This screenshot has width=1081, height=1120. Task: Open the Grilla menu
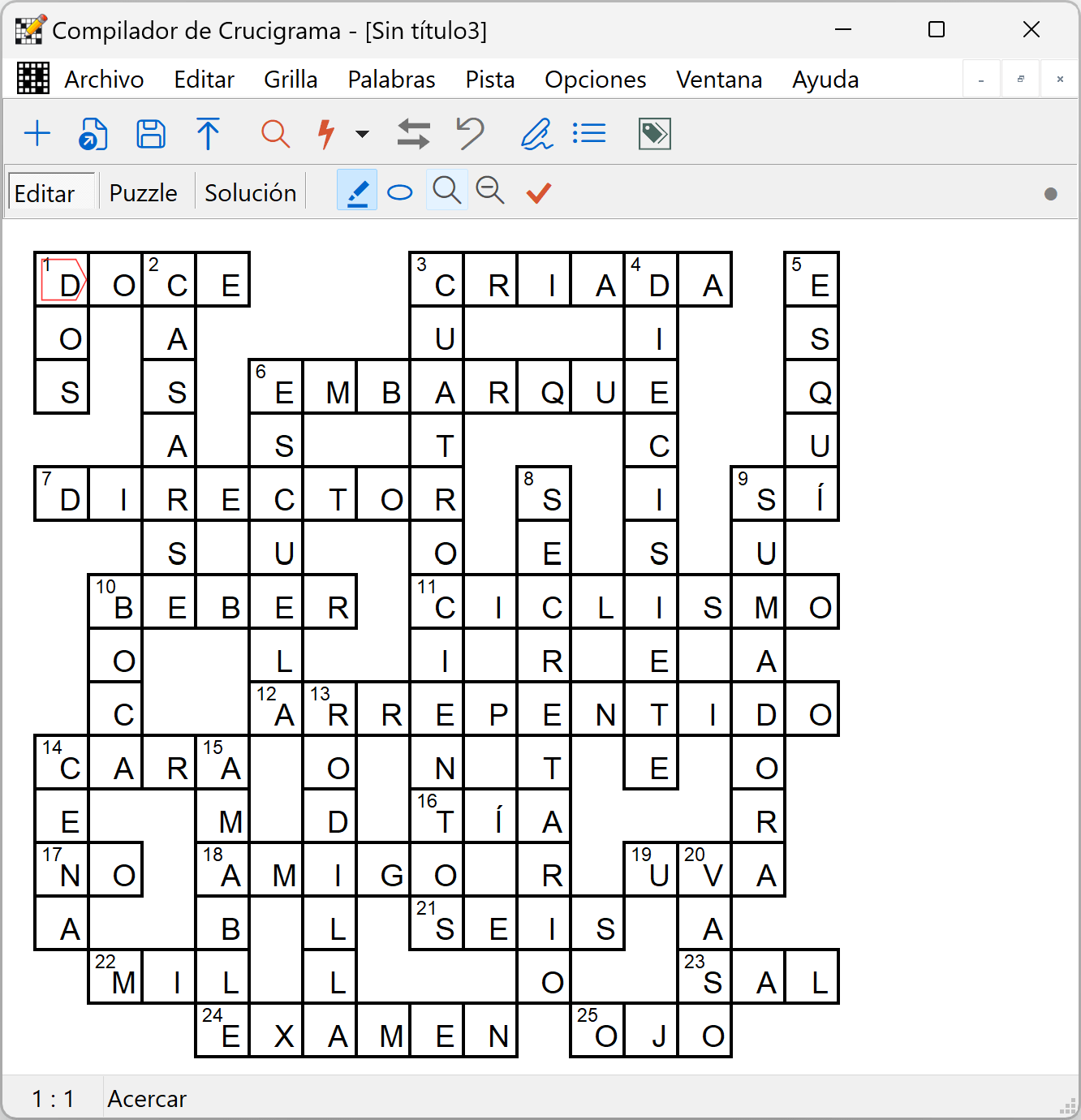pyautogui.click(x=291, y=80)
